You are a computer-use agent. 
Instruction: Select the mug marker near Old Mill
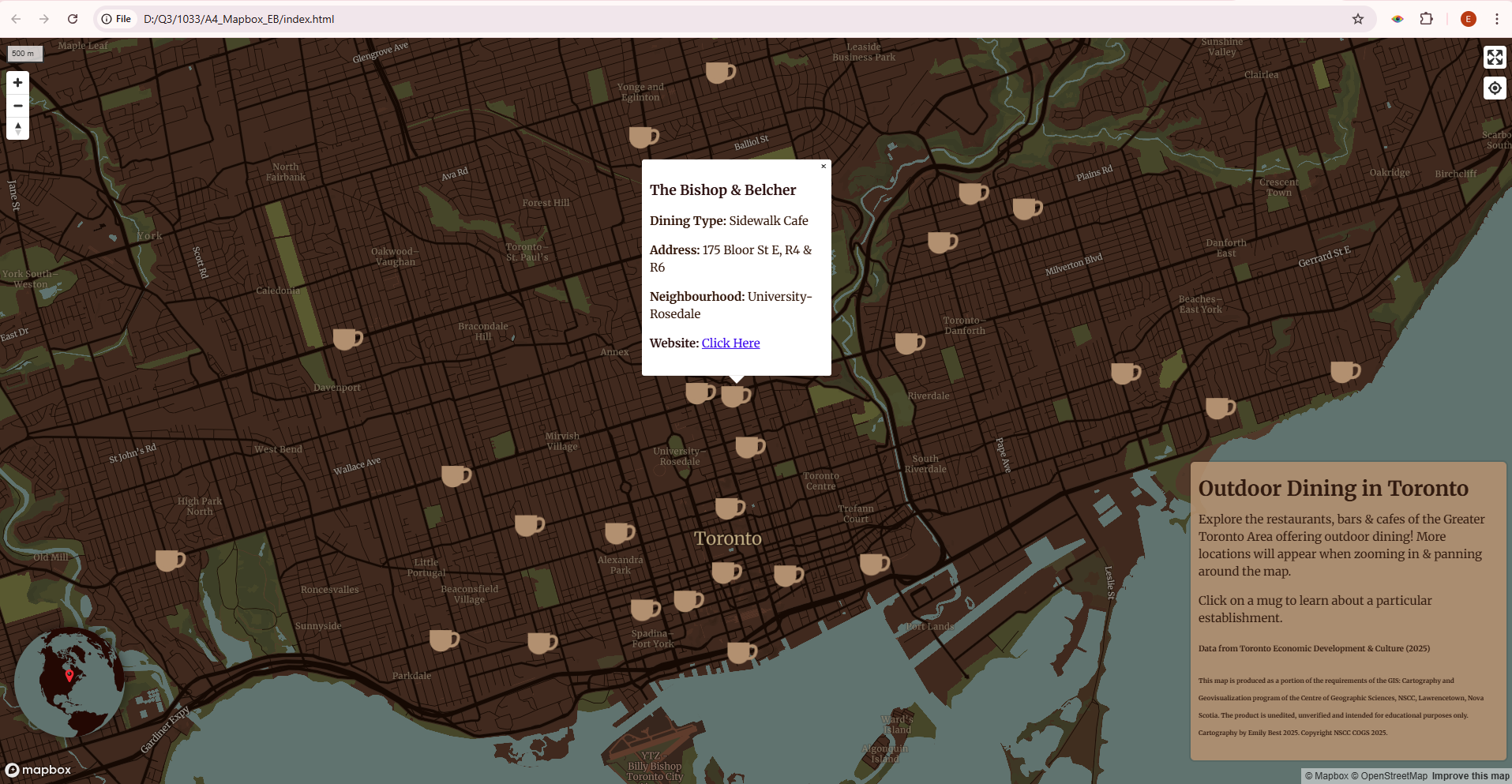(169, 560)
